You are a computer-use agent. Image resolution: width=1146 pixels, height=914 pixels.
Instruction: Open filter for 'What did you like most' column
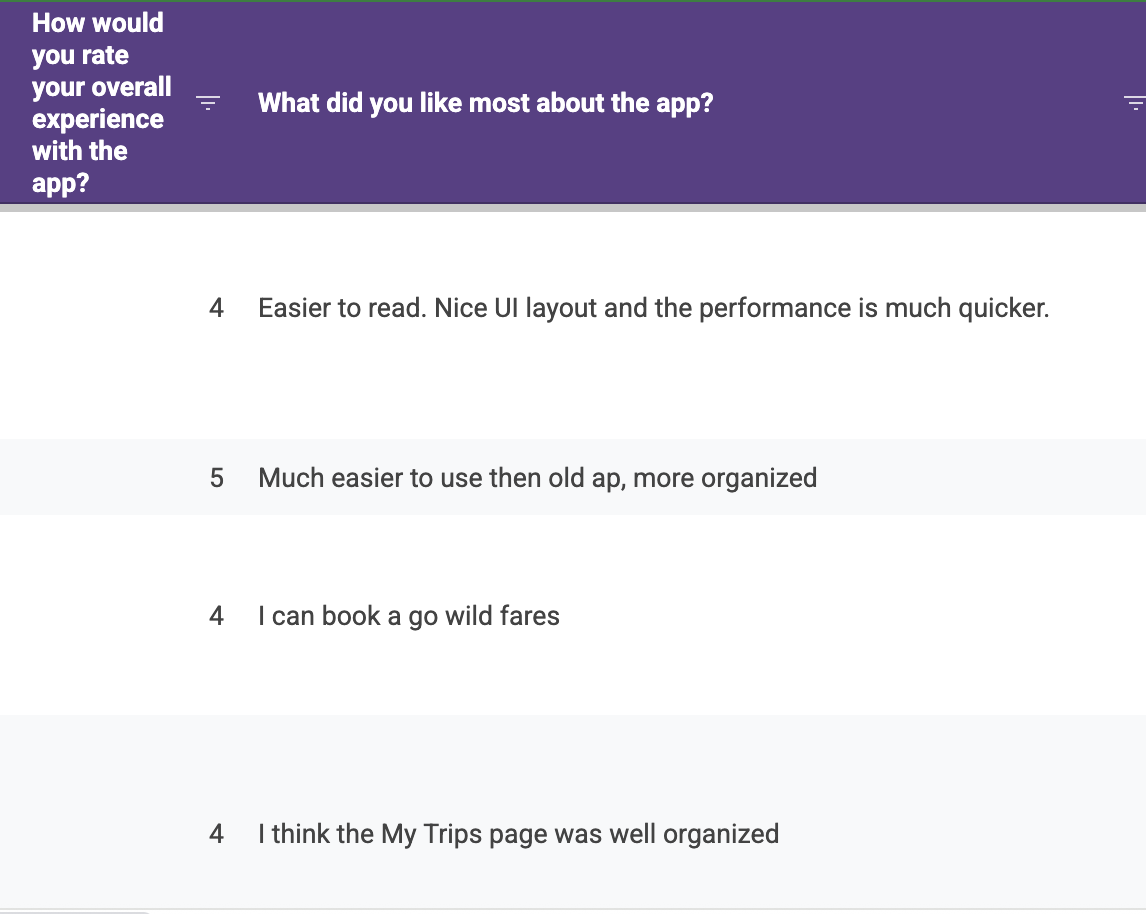(1133, 103)
